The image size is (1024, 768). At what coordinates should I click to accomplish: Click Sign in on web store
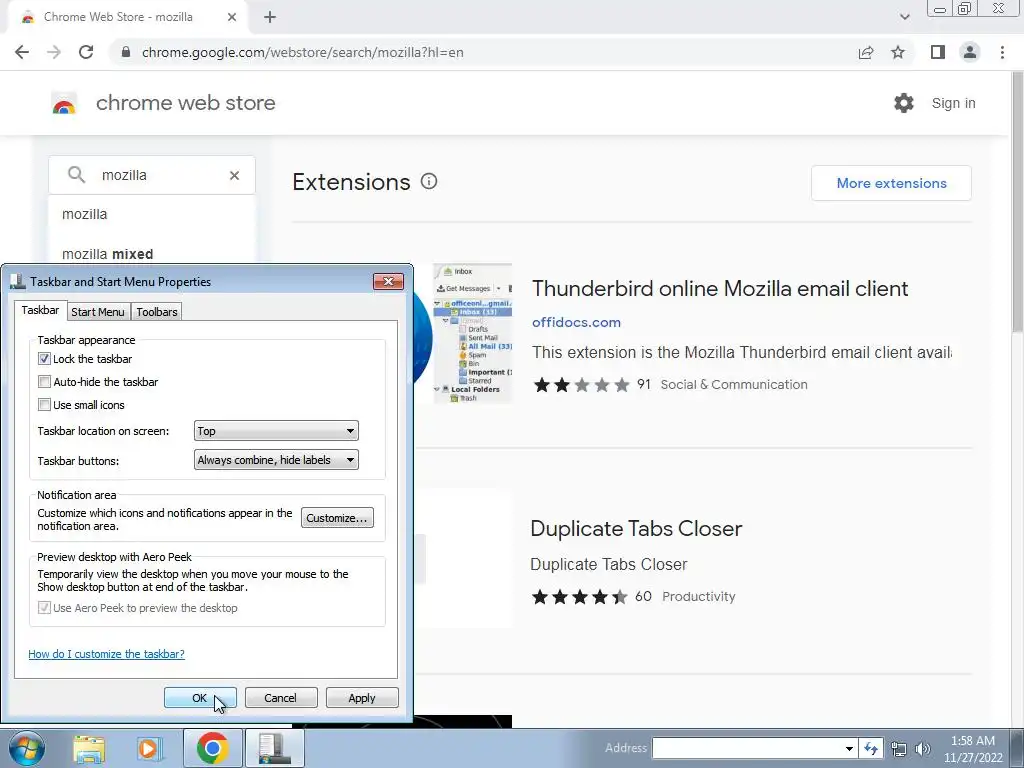(x=953, y=103)
